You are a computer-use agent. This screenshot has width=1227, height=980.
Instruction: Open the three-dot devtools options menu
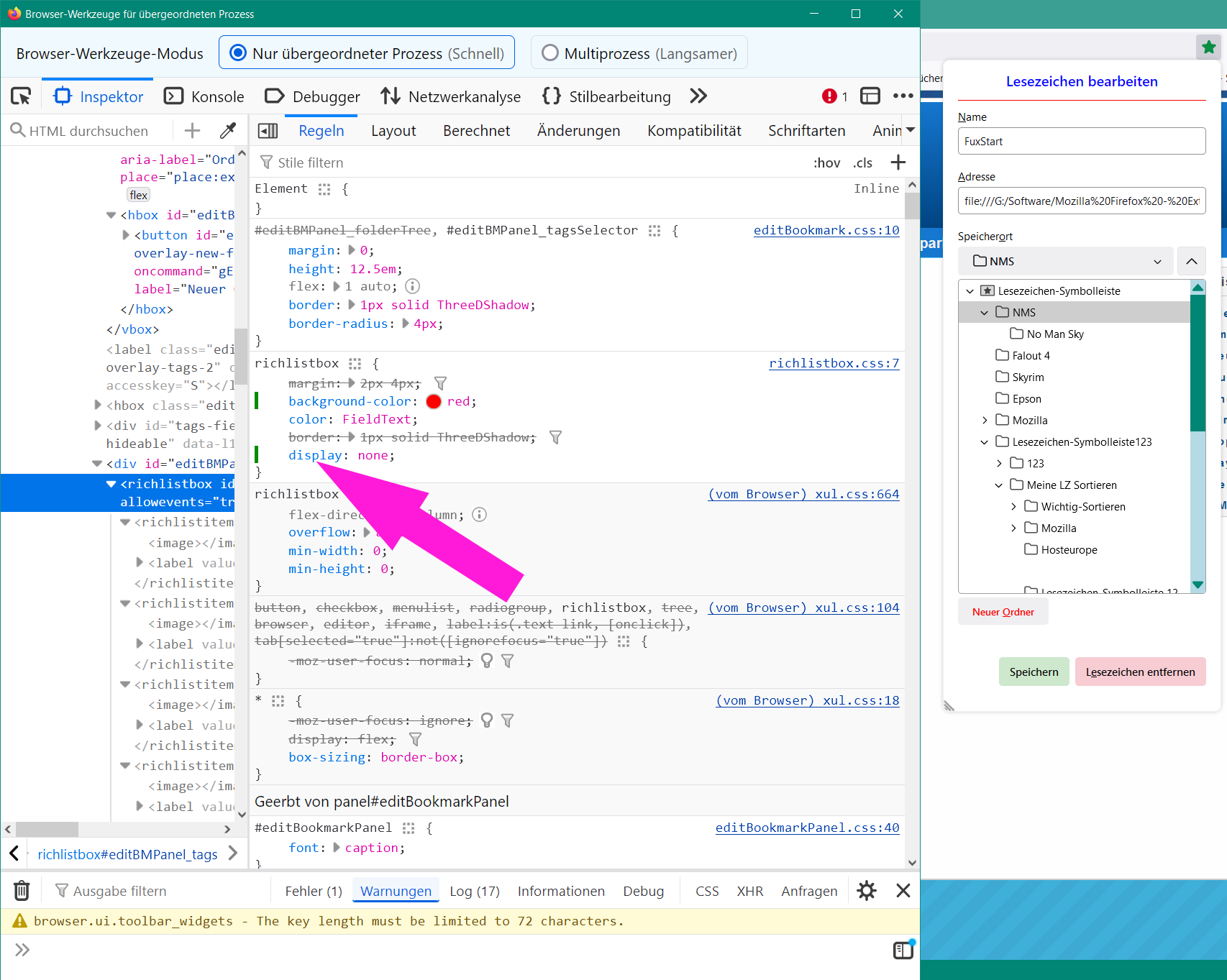(x=903, y=96)
